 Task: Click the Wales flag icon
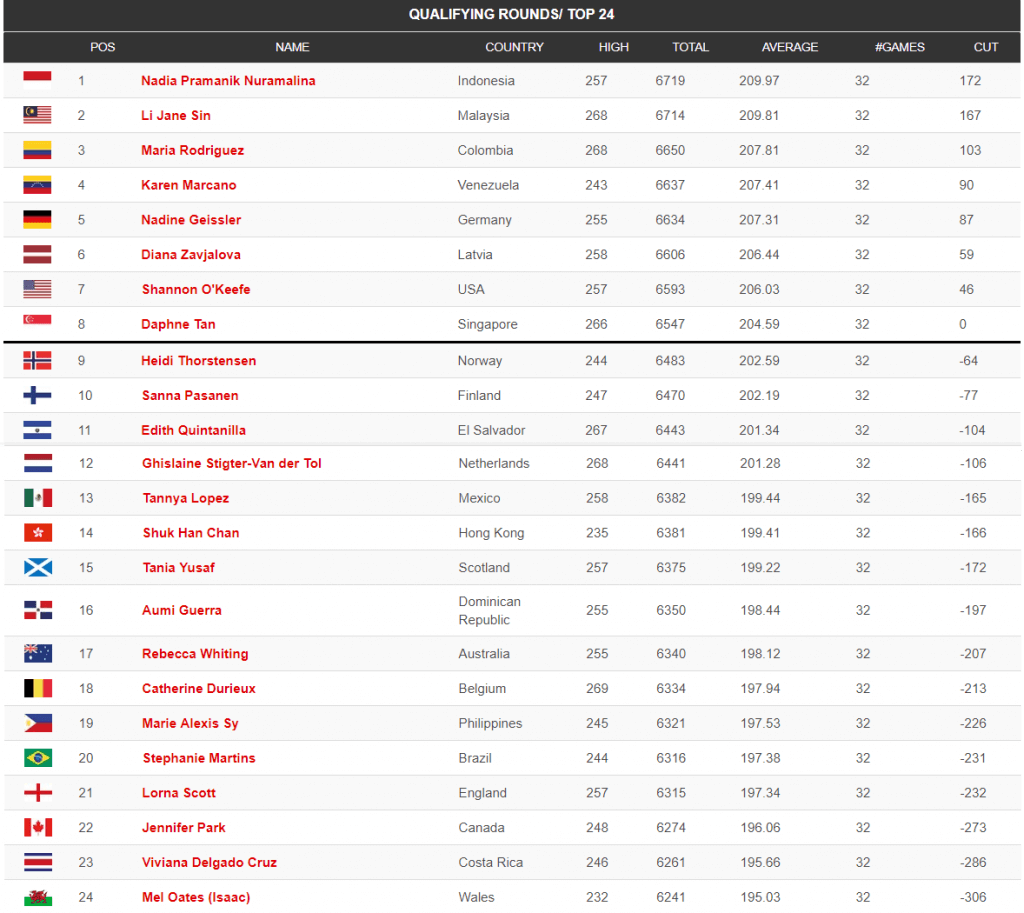click(38, 897)
